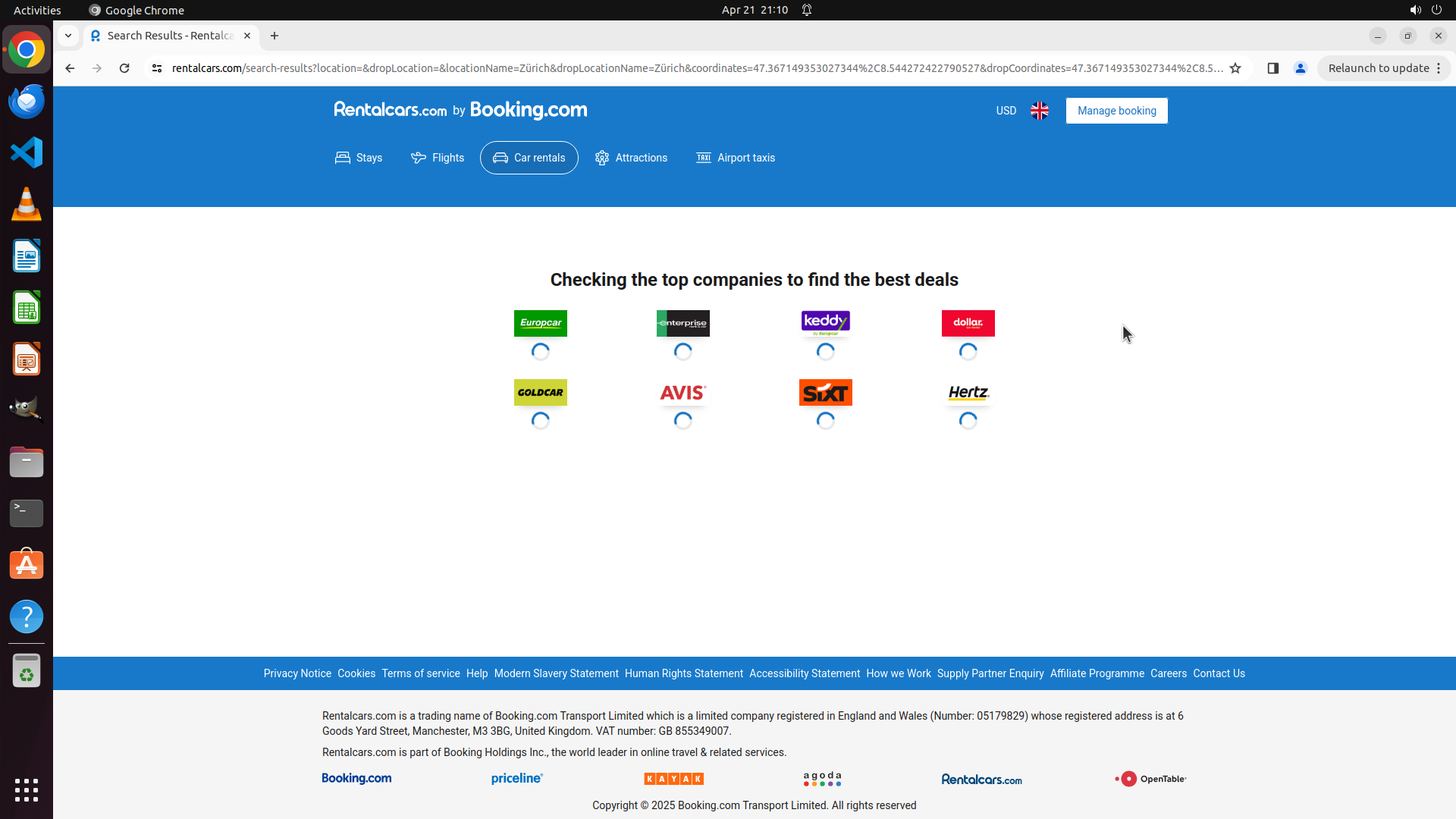Click the Europcar company logo

(x=540, y=323)
